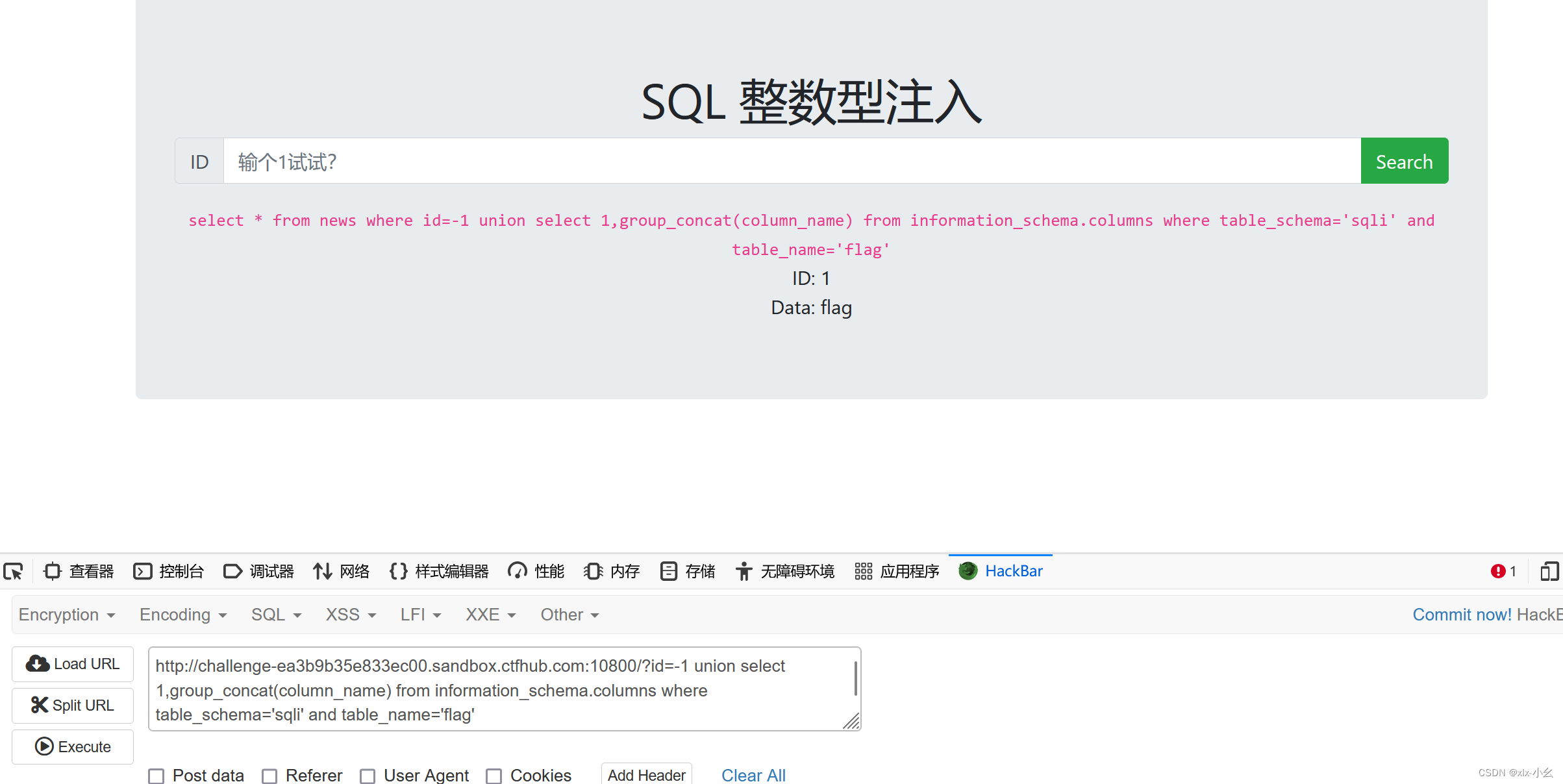Click the HackBar green logo icon
Screen dimensions: 1563x784
968,570
